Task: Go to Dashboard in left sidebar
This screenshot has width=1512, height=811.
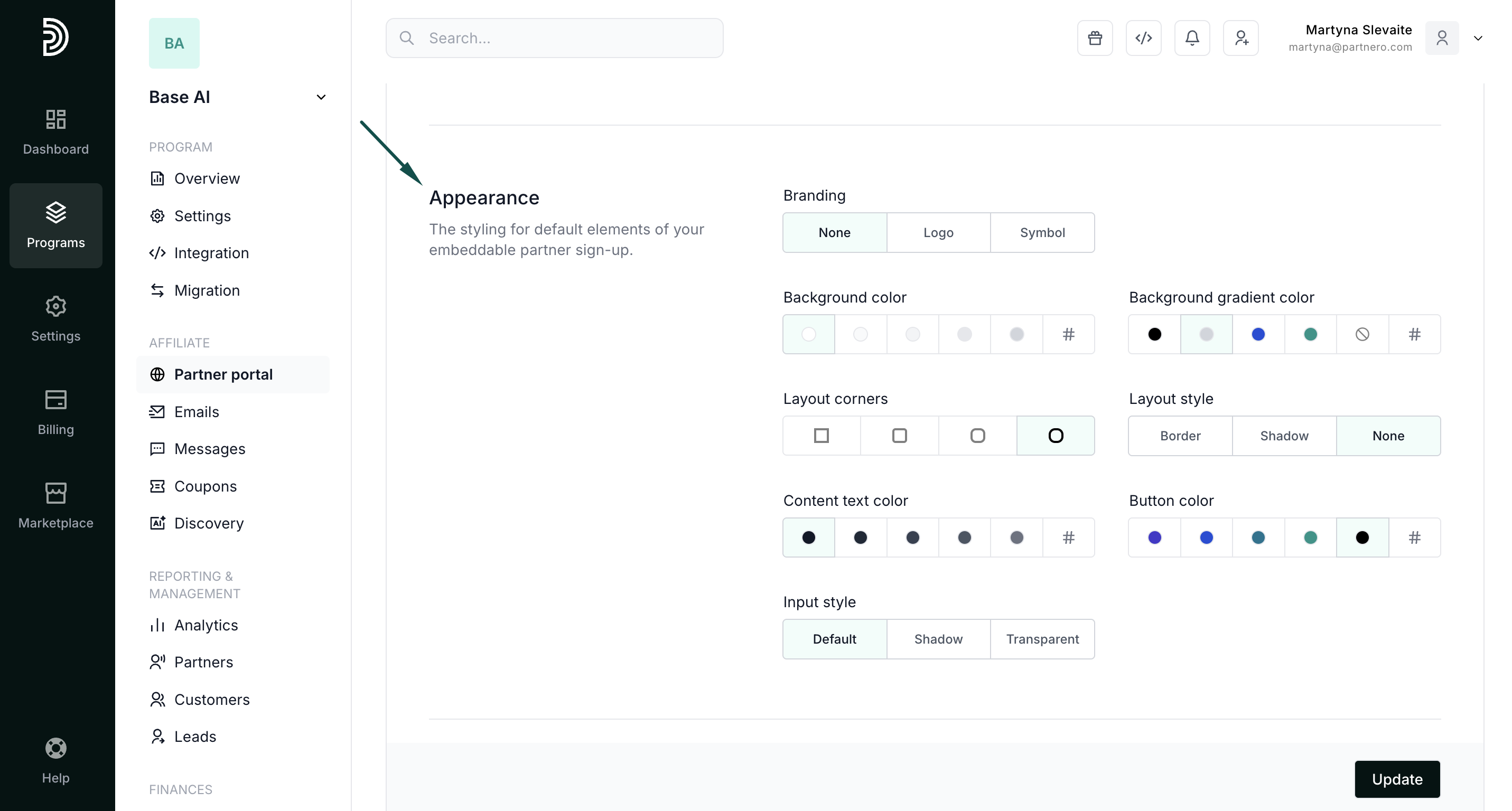Action: click(x=56, y=132)
